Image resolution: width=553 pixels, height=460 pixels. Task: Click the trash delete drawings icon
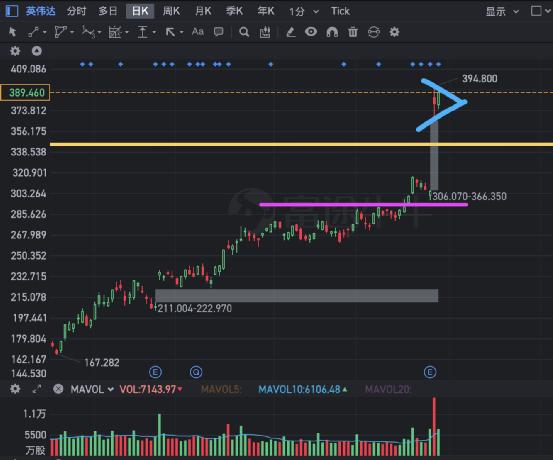pyautogui.click(x=353, y=32)
